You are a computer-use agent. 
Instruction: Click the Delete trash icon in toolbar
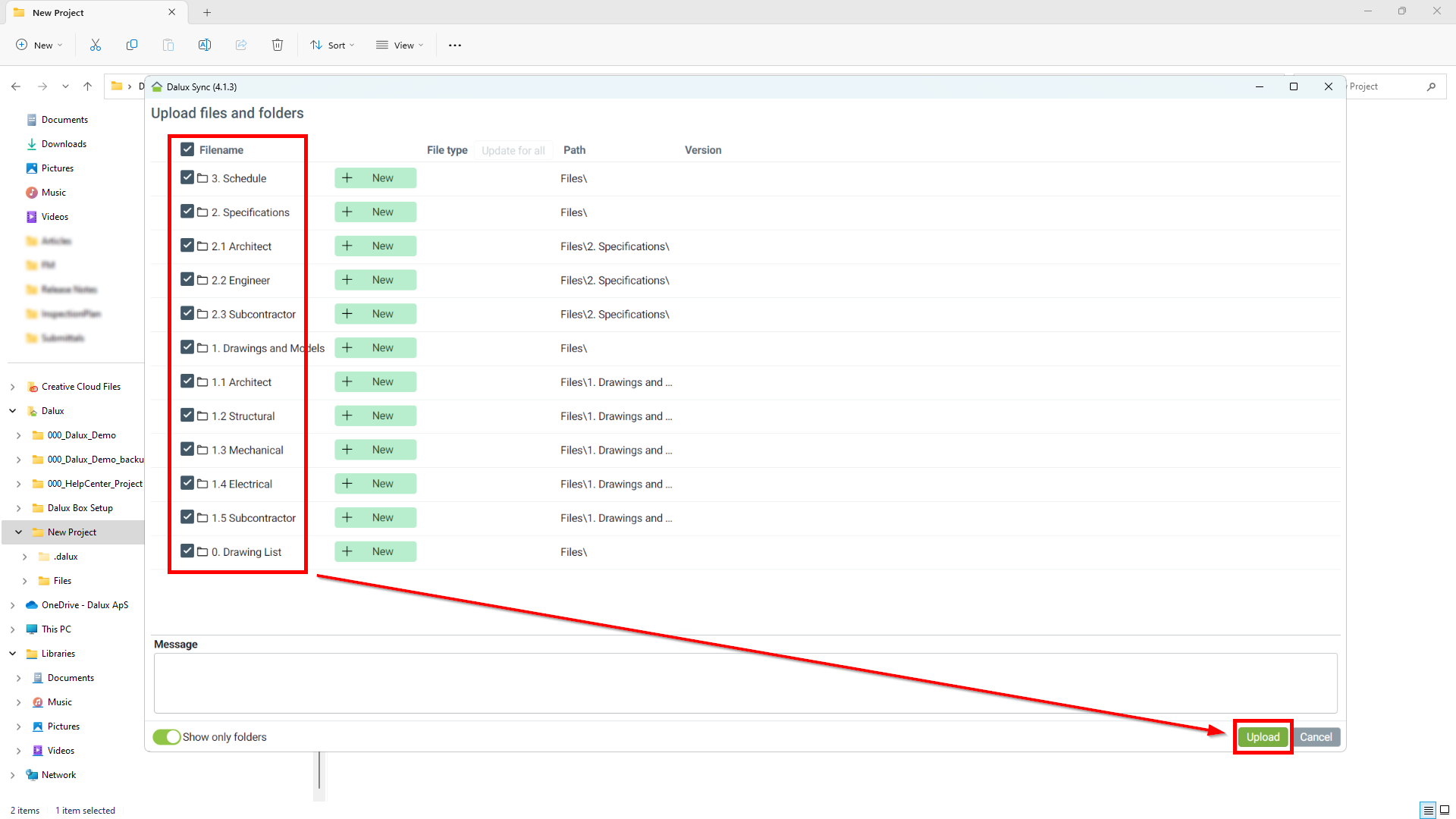278,45
